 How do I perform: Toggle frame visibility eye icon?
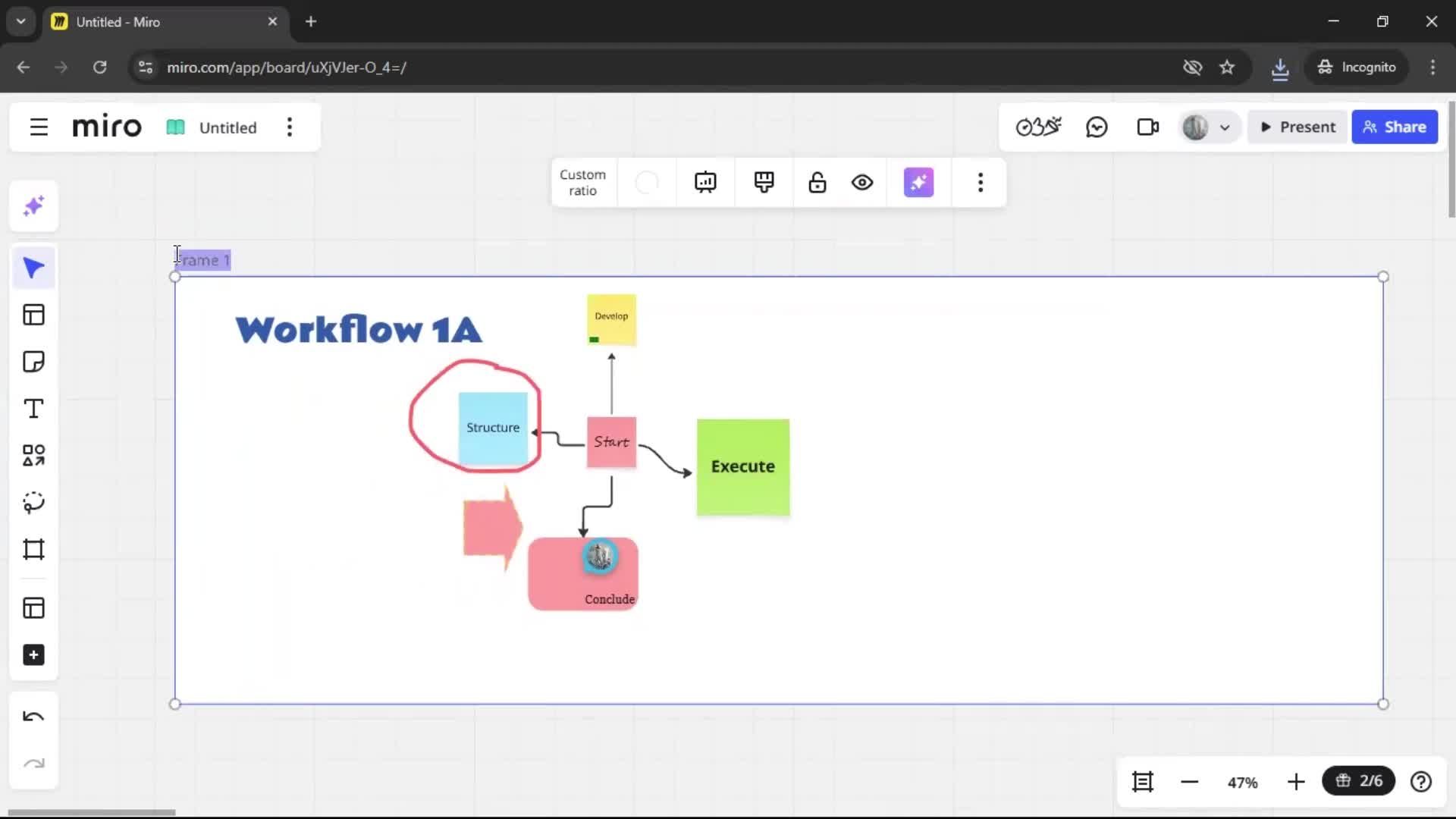pos(862,183)
